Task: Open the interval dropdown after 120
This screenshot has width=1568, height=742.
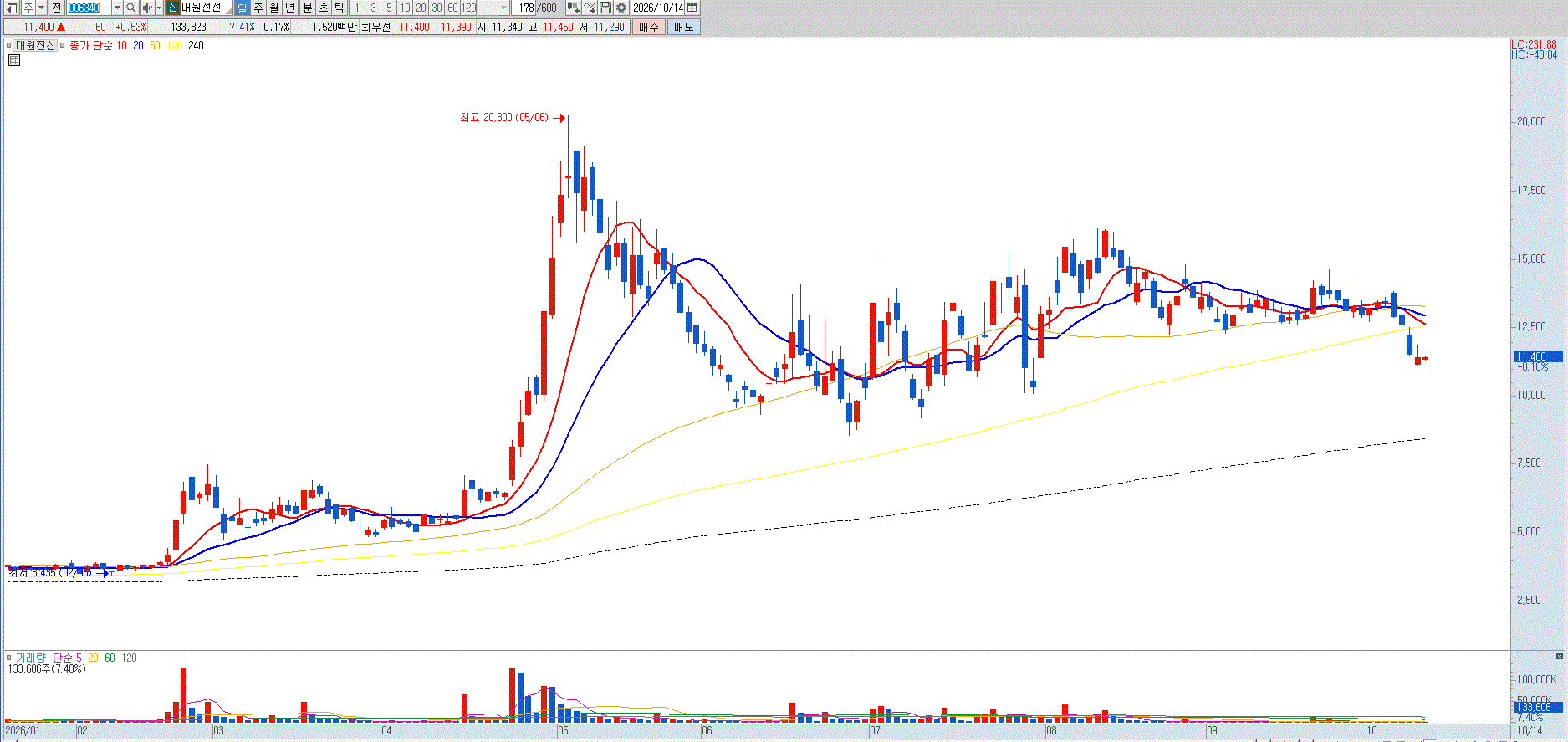Action: click(503, 8)
